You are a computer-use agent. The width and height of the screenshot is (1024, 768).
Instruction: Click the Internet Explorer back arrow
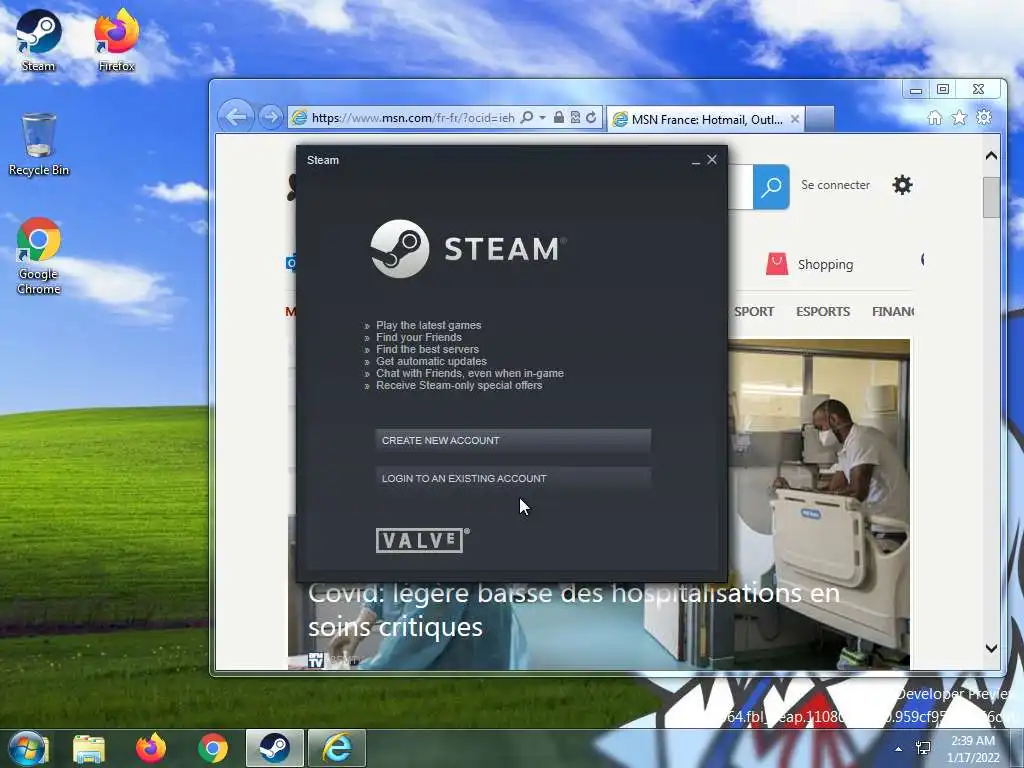236,117
